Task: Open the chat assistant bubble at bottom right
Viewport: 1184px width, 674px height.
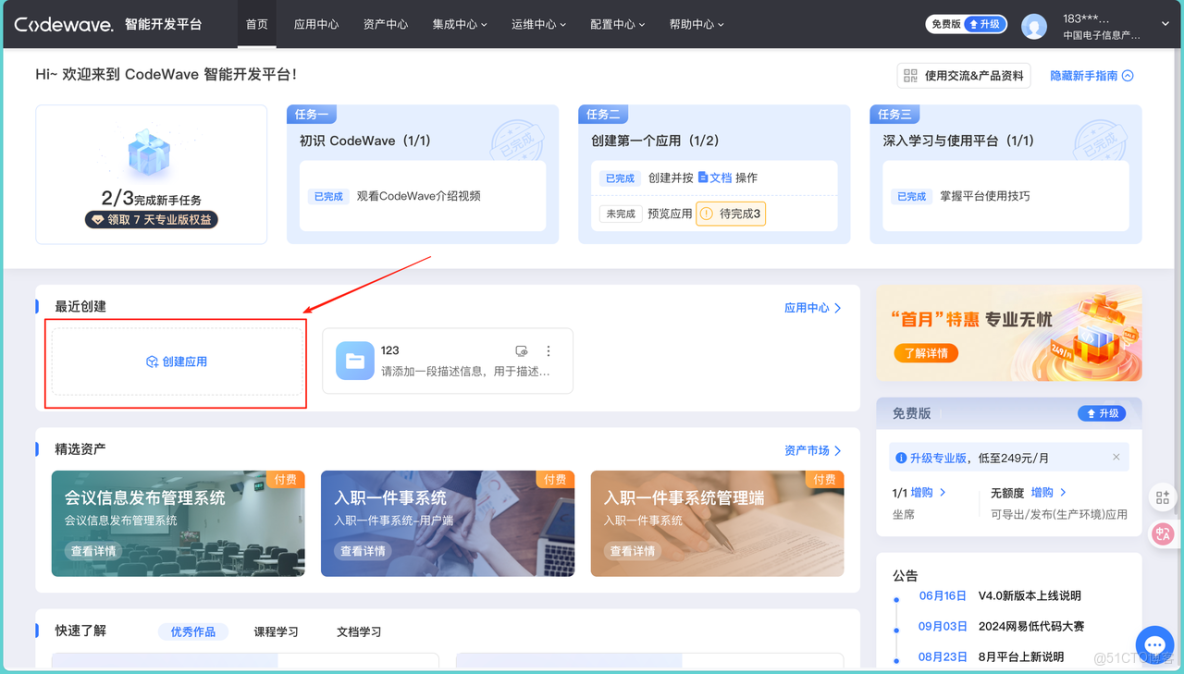Action: click(x=1154, y=645)
